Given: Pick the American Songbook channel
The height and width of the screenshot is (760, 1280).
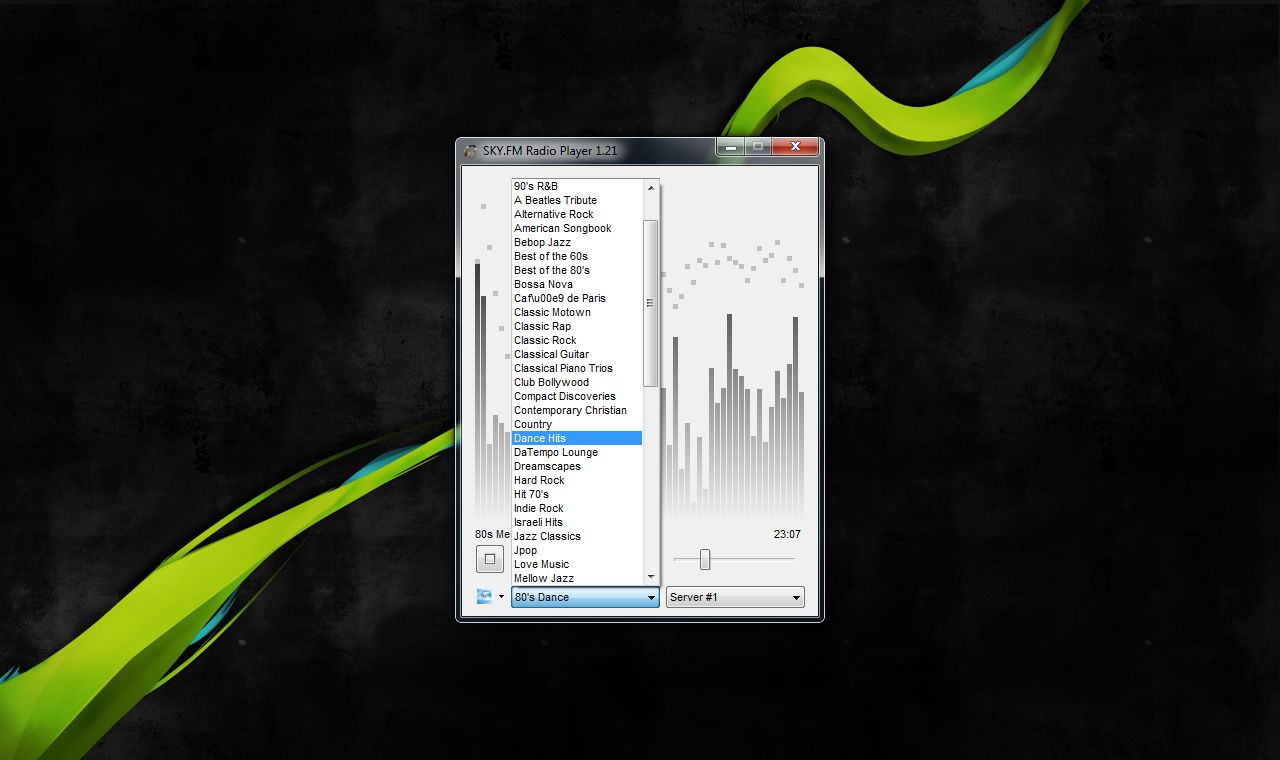Looking at the screenshot, I should pos(576,228).
